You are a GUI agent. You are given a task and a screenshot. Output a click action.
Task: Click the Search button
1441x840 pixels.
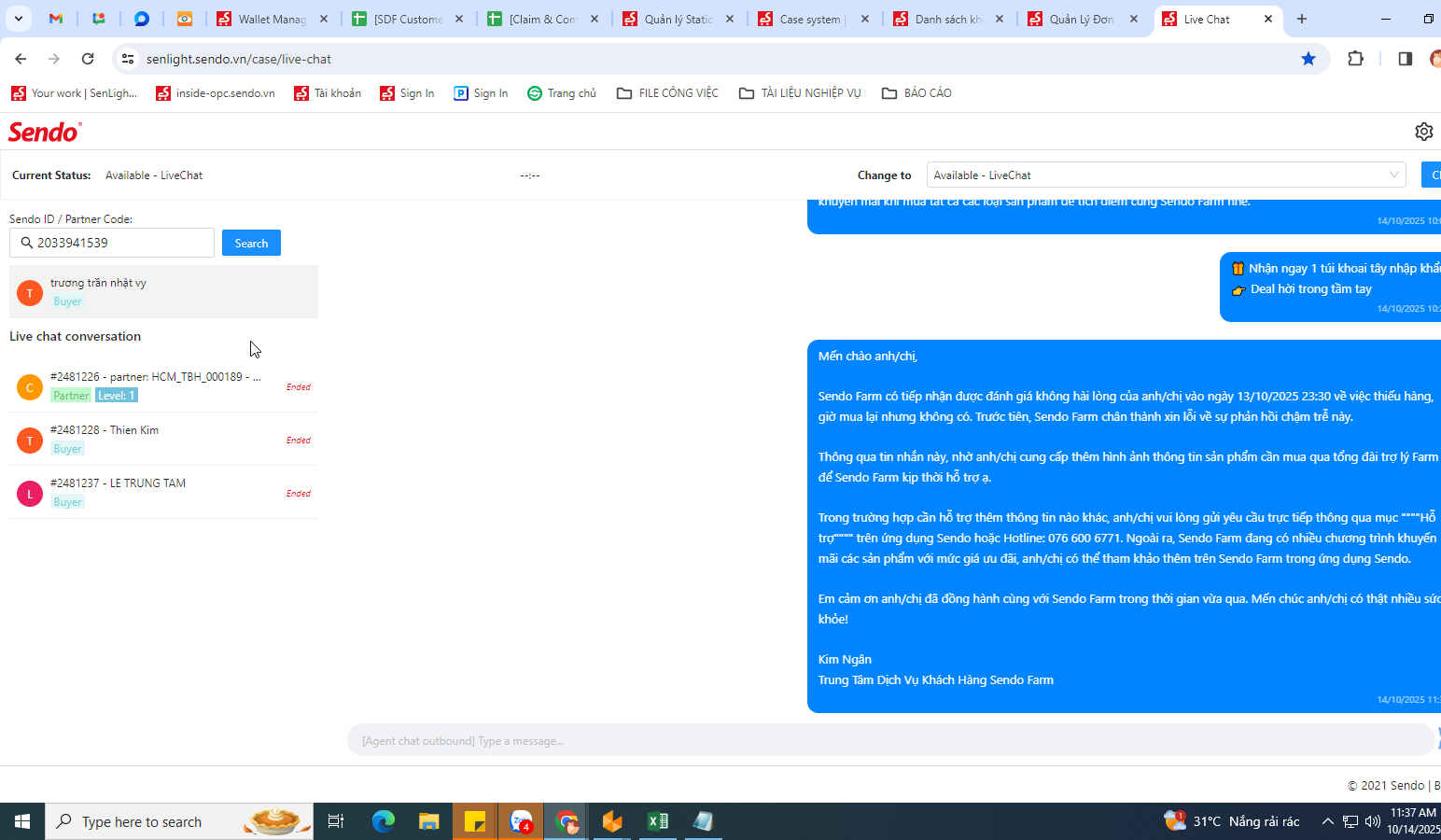(x=251, y=243)
